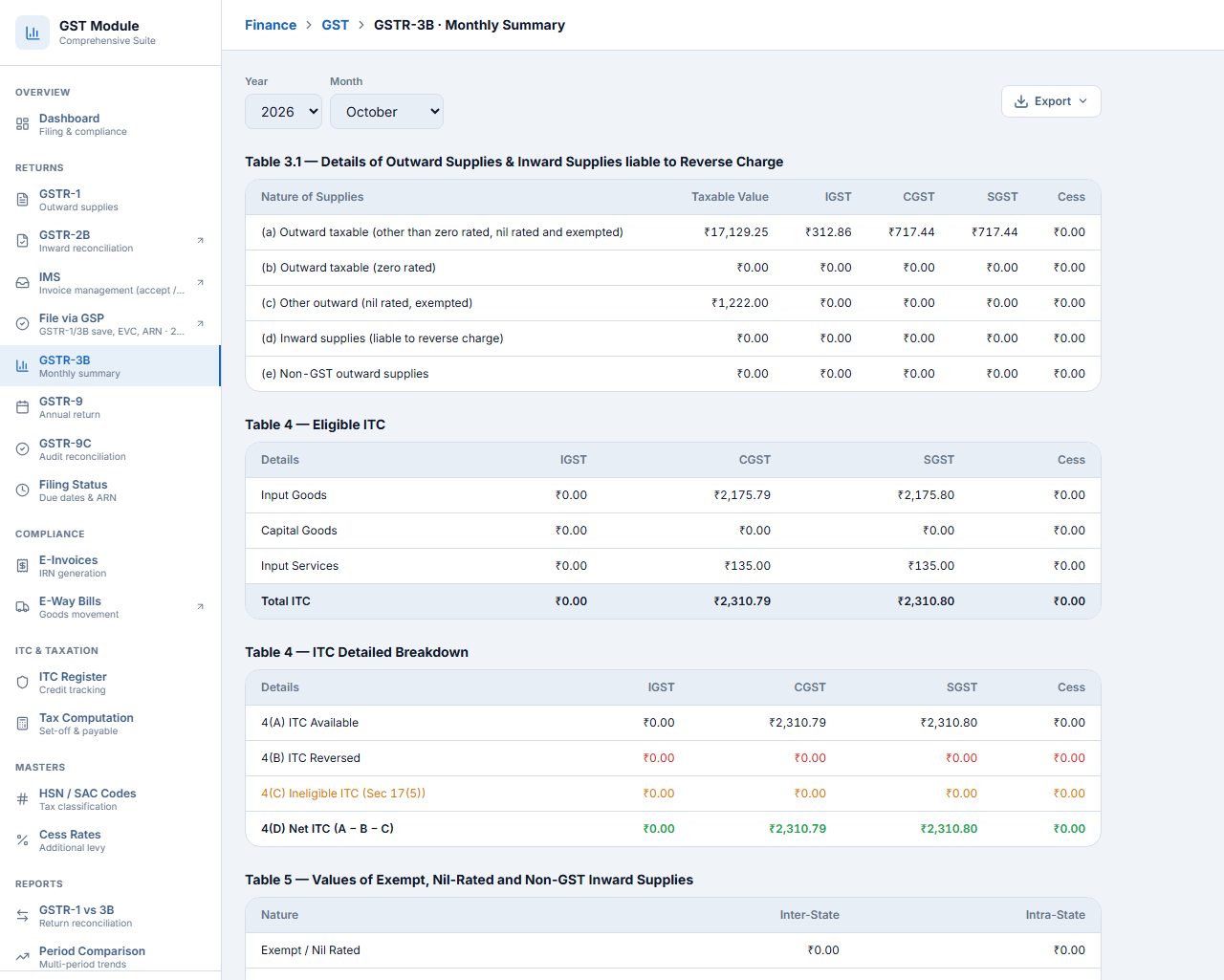This screenshot has width=1224, height=980.
Task: Navigate to Finance breadcrumb link
Action: point(271,25)
